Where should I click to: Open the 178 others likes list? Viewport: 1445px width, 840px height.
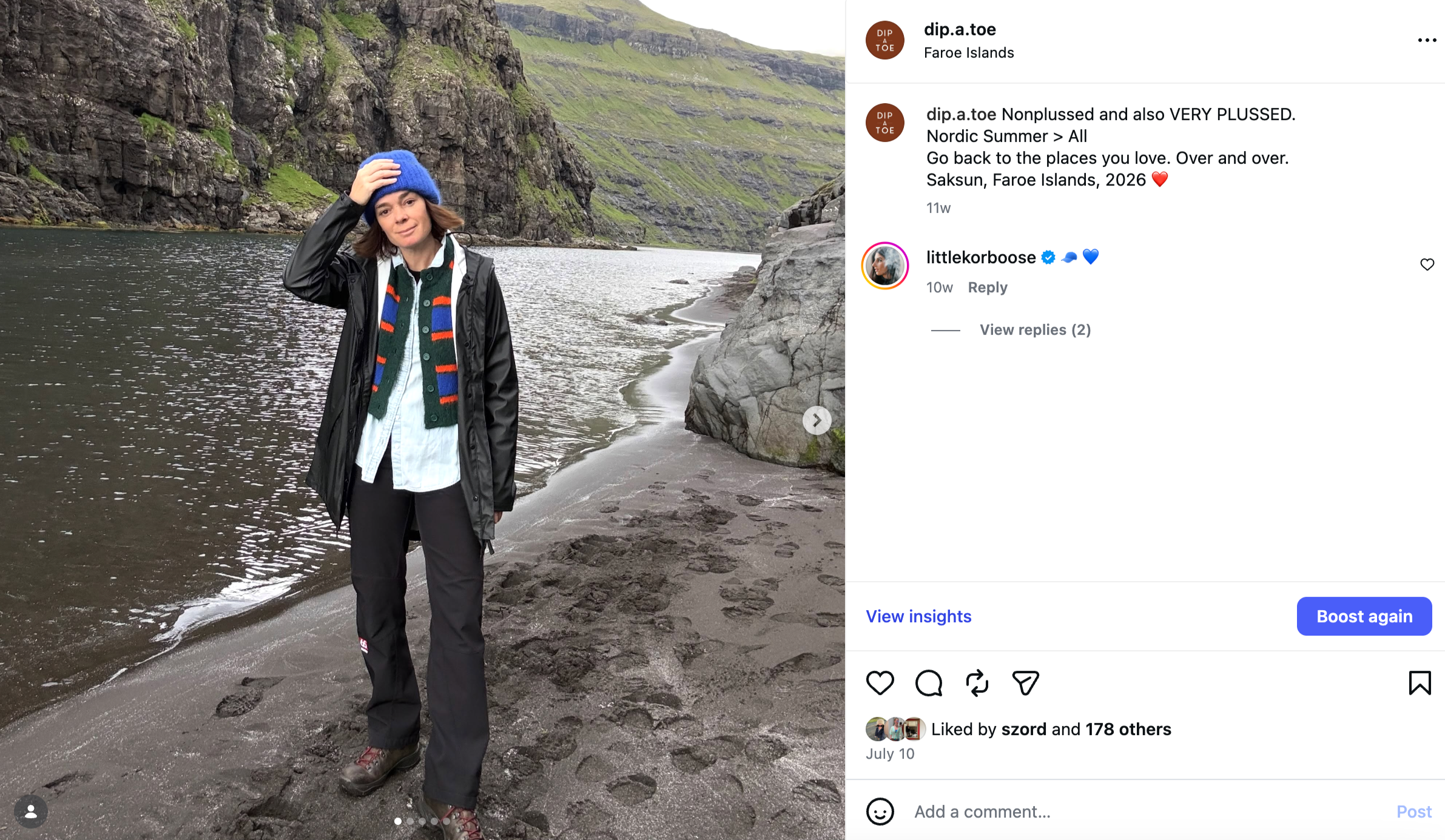coord(1128,729)
